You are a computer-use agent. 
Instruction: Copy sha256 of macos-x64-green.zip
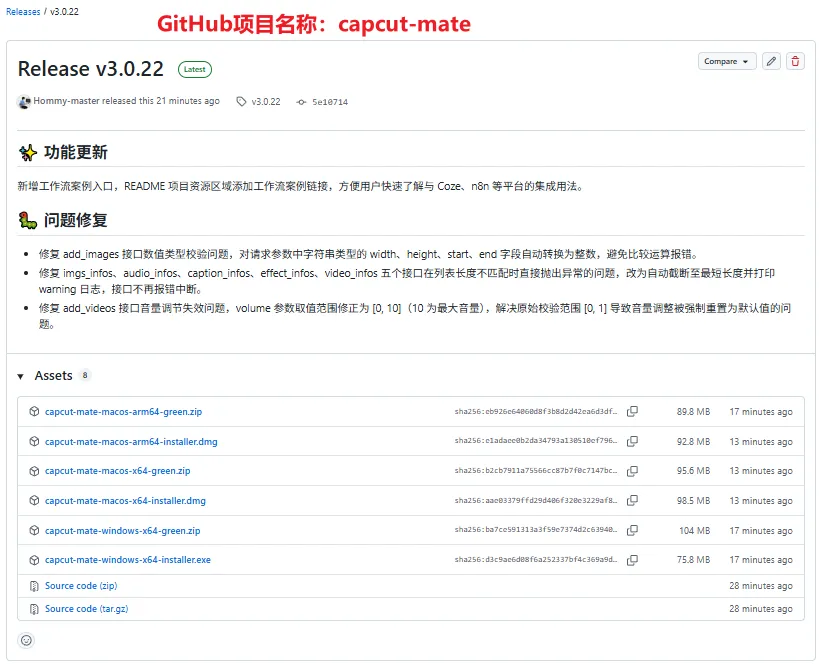coord(632,471)
